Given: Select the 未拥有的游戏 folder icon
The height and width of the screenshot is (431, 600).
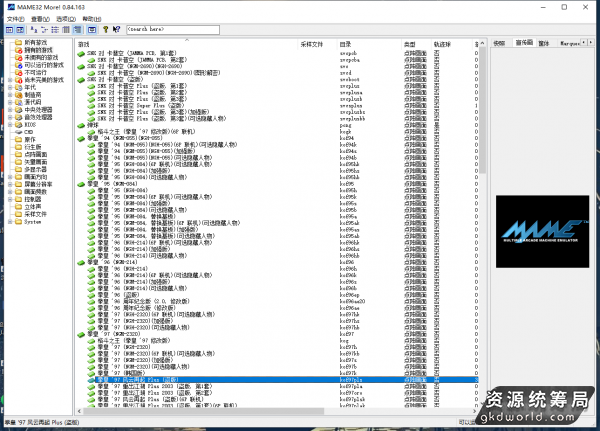Looking at the screenshot, I should click(x=18, y=57).
